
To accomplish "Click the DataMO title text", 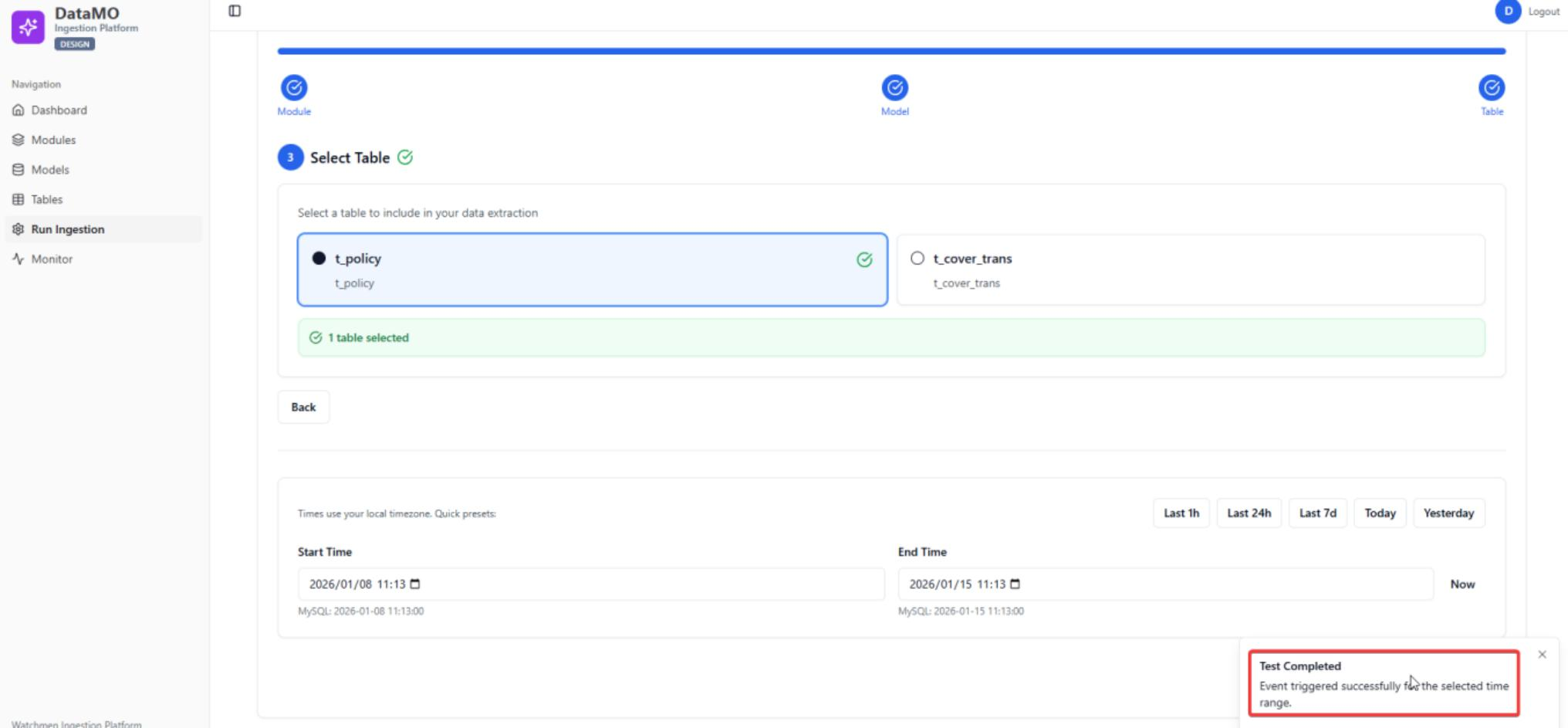I will click(87, 13).
